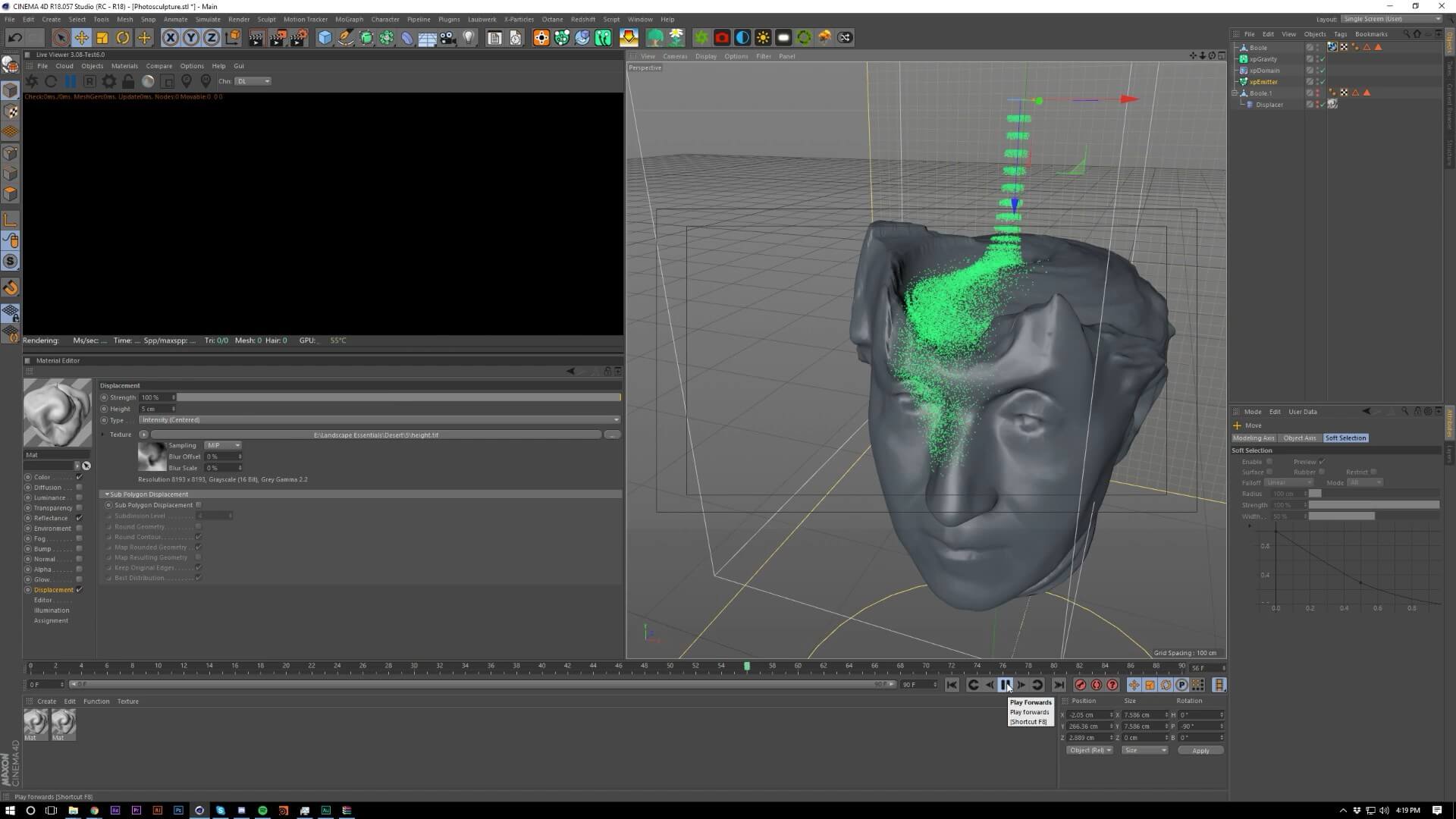Collapse the Boole.1 tree item
The width and height of the screenshot is (1456, 819).
1235,93
